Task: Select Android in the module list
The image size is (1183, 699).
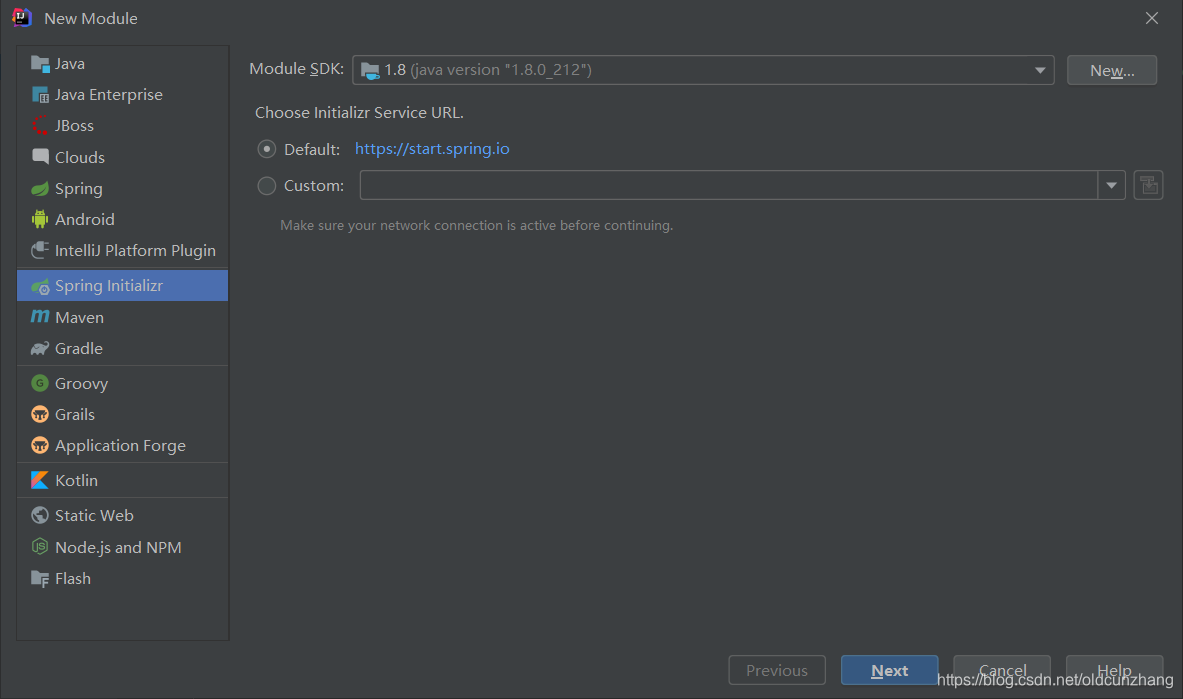Action: pyautogui.click(x=122, y=219)
